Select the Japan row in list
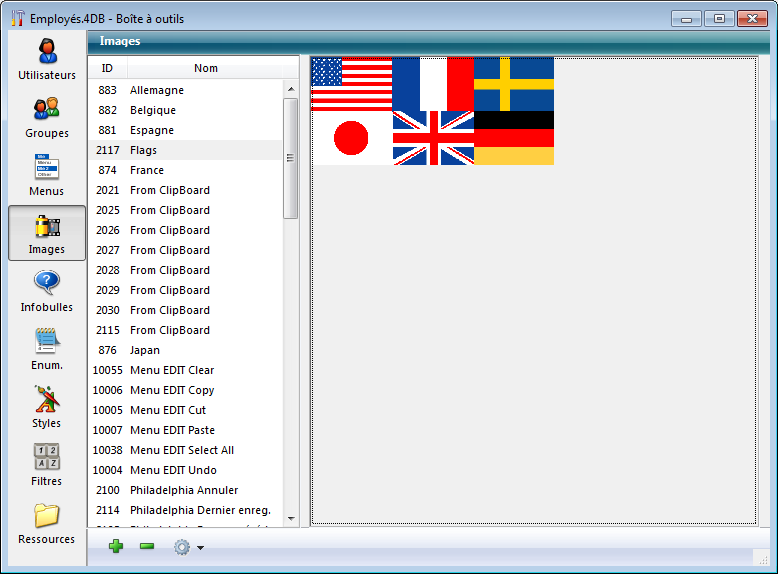This screenshot has height=574, width=778. (x=145, y=350)
